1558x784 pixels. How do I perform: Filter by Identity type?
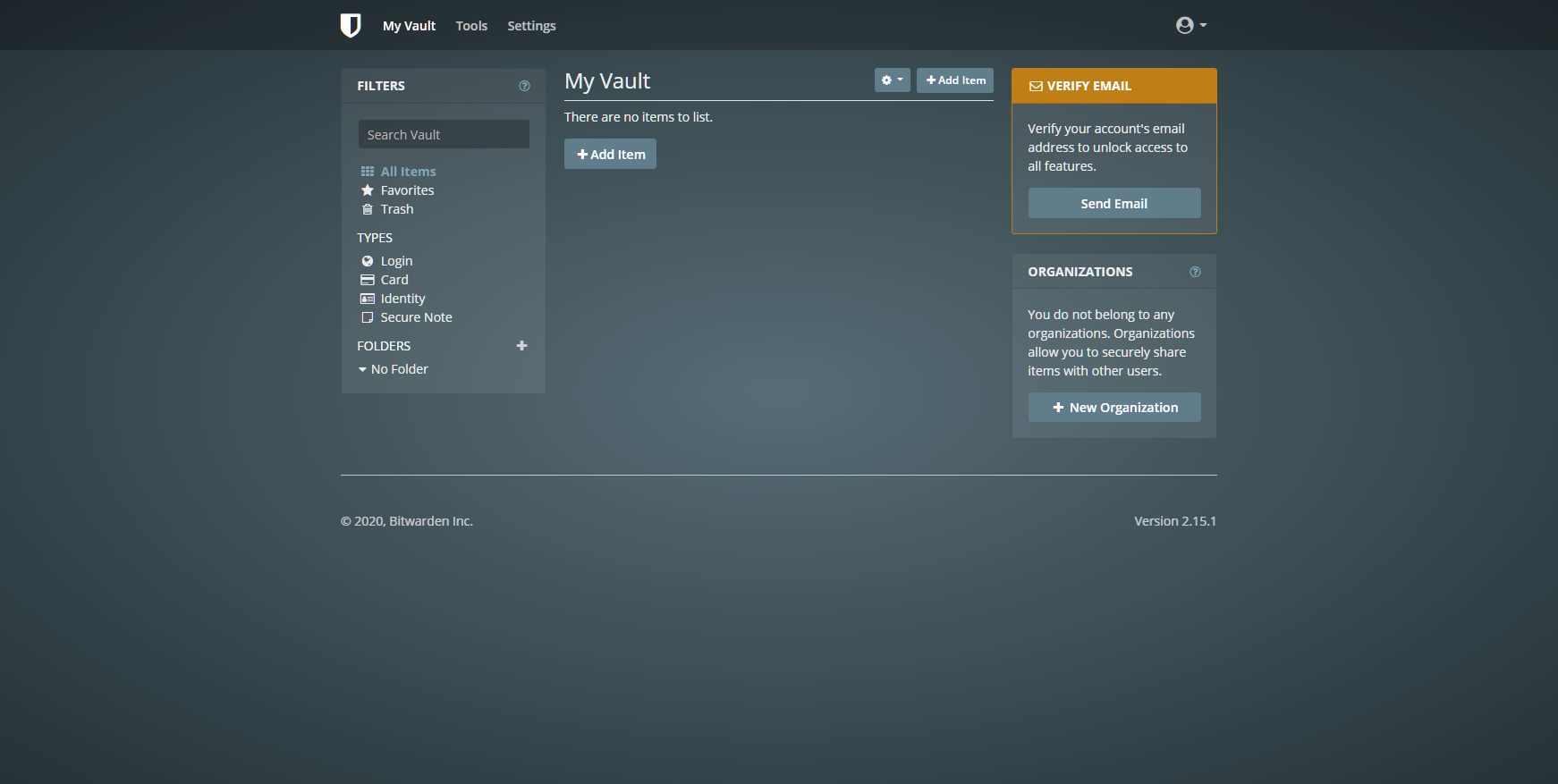point(402,299)
